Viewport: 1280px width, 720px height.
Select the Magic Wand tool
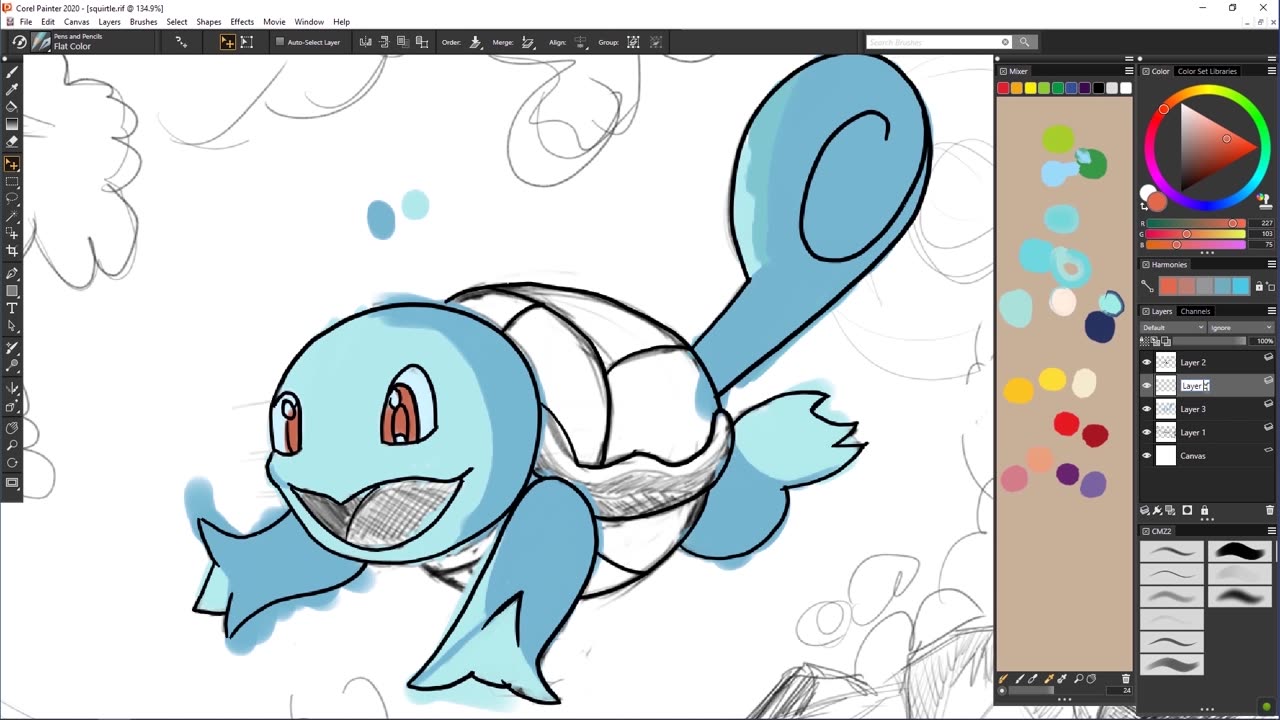pos(12,216)
